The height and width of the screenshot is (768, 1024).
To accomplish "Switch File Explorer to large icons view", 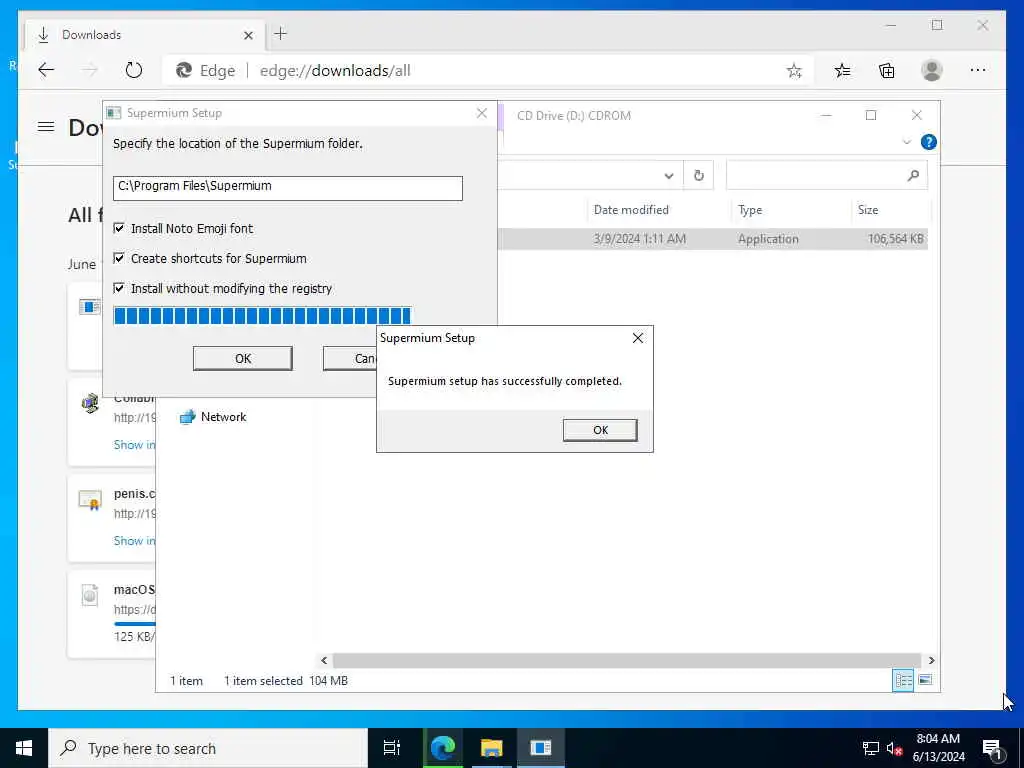I will click(925, 680).
